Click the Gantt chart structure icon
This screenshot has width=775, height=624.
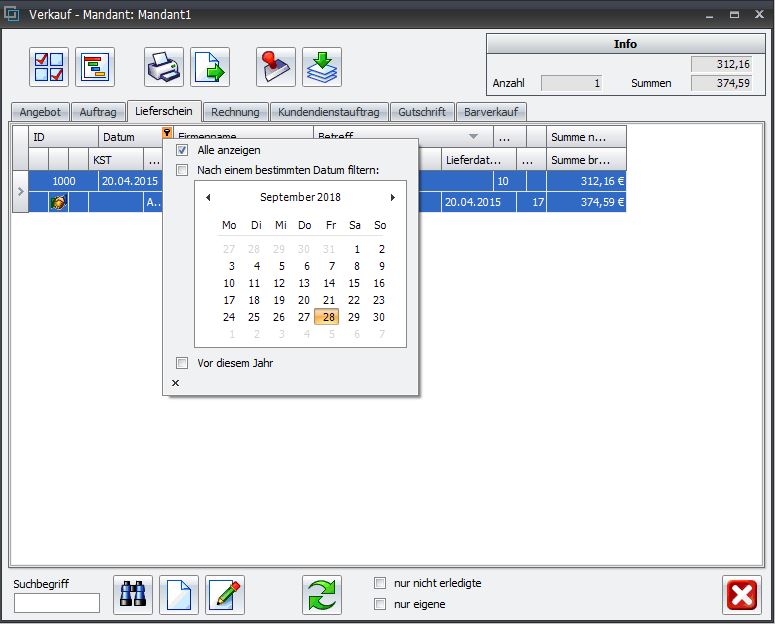point(95,67)
